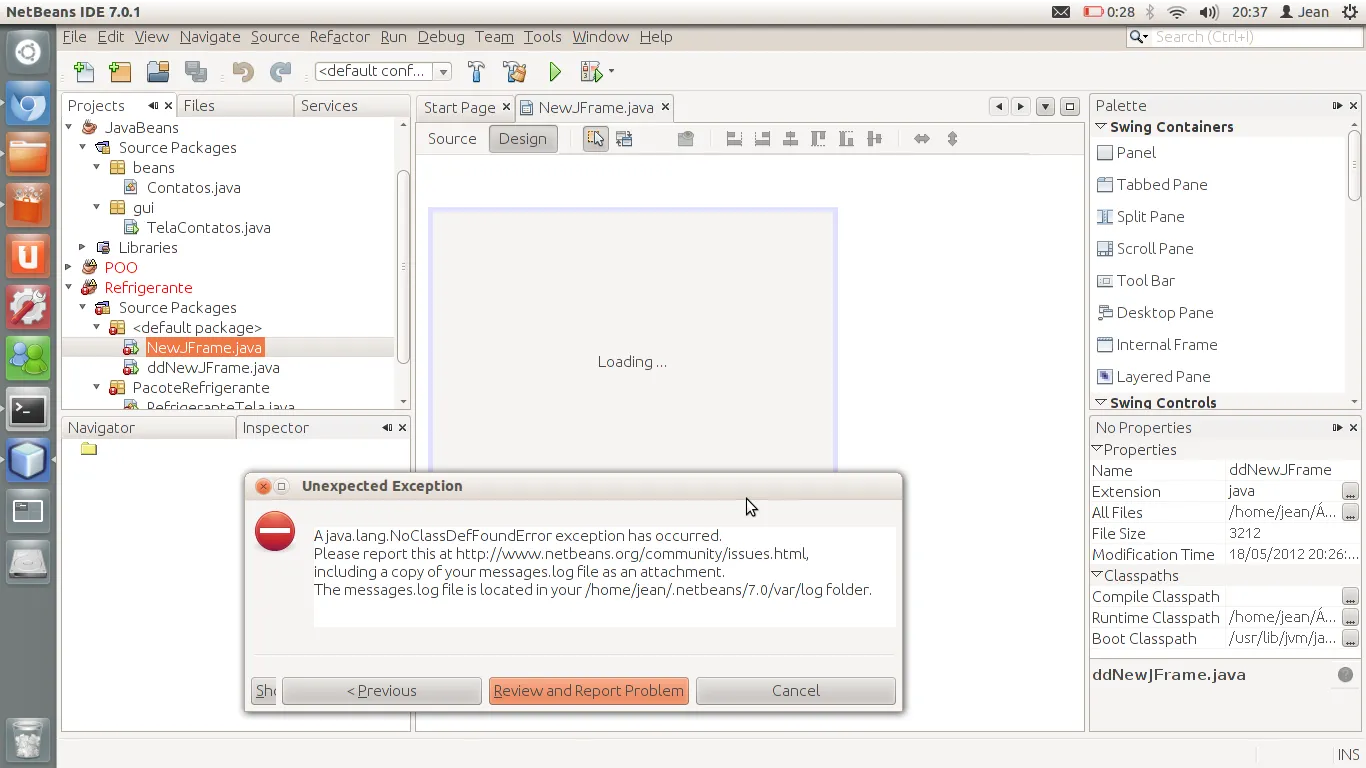Open the Terminal from the launcher
The width and height of the screenshot is (1366, 768).
[28, 410]
